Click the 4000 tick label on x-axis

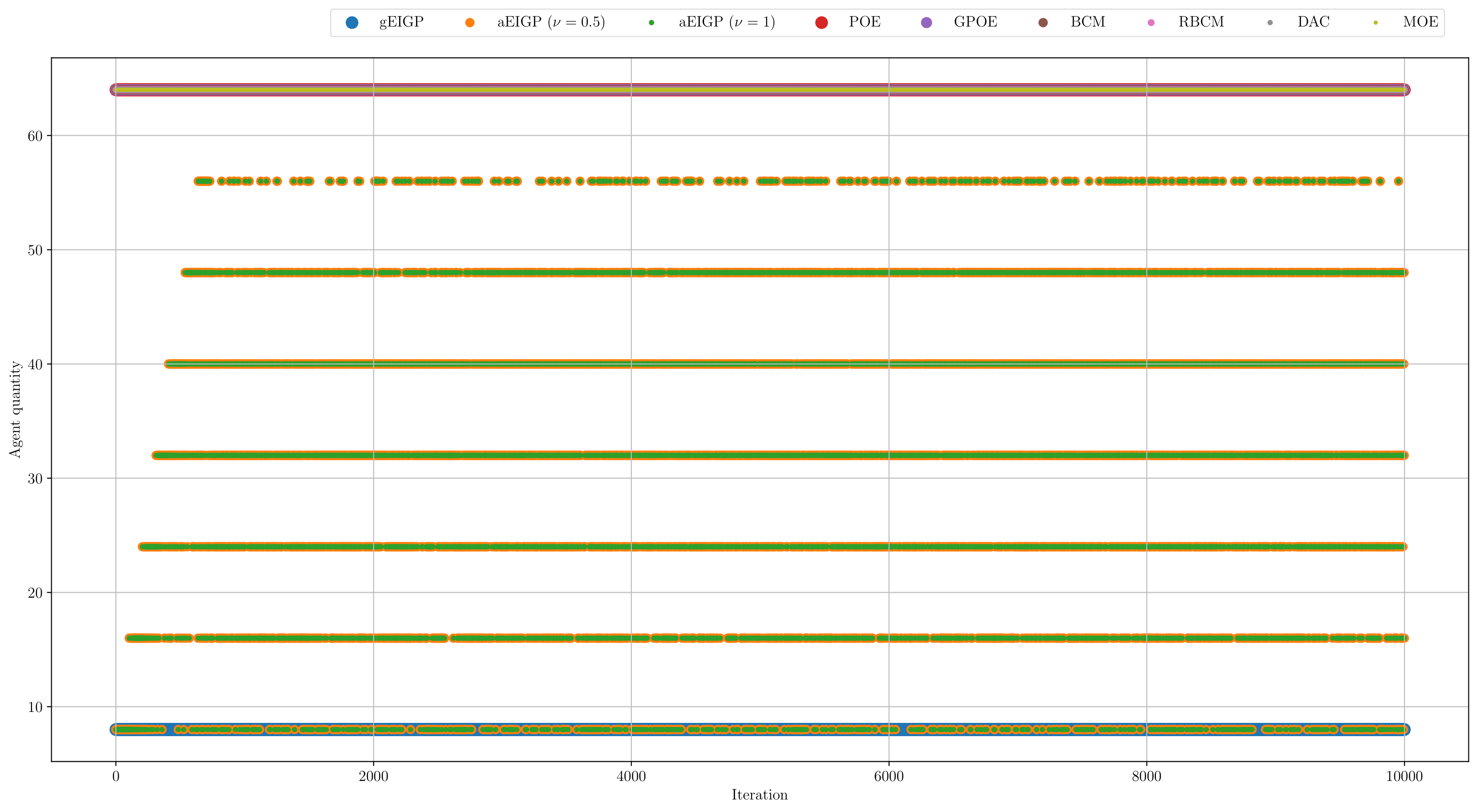coord(631,776)
